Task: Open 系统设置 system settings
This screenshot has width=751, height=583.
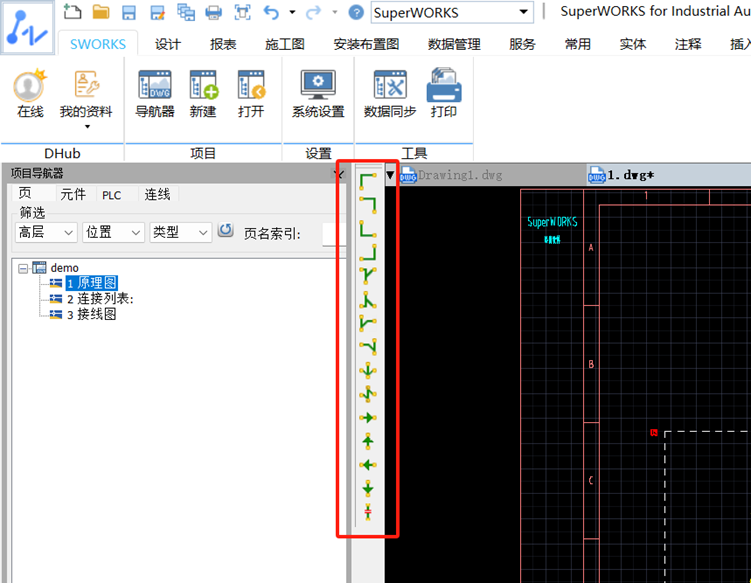Action: 319,94
